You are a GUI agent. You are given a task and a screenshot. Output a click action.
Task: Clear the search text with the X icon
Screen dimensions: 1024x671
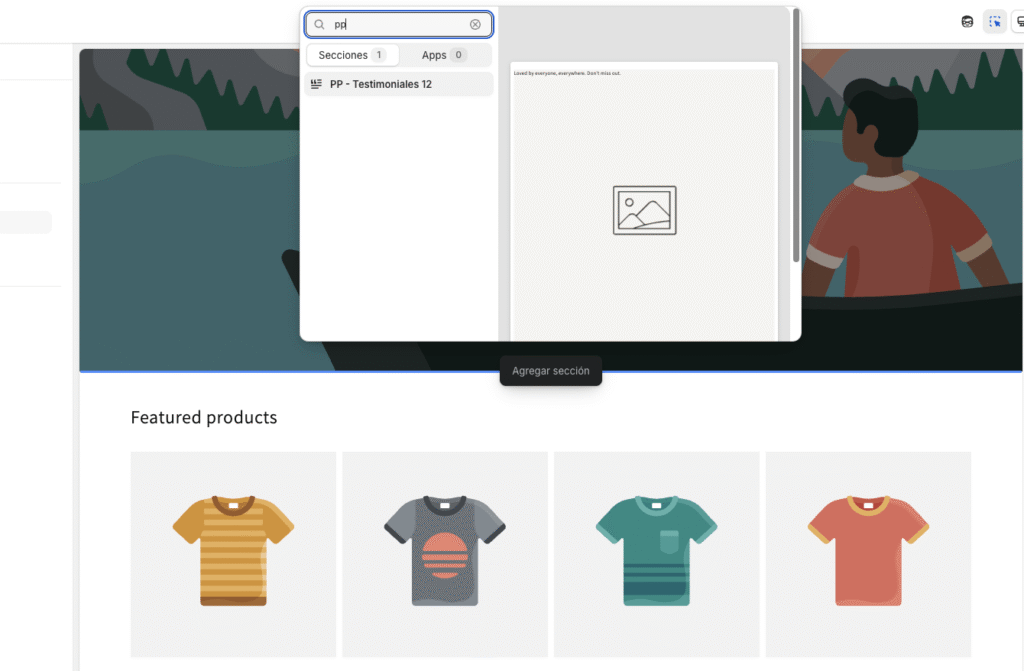475,25
